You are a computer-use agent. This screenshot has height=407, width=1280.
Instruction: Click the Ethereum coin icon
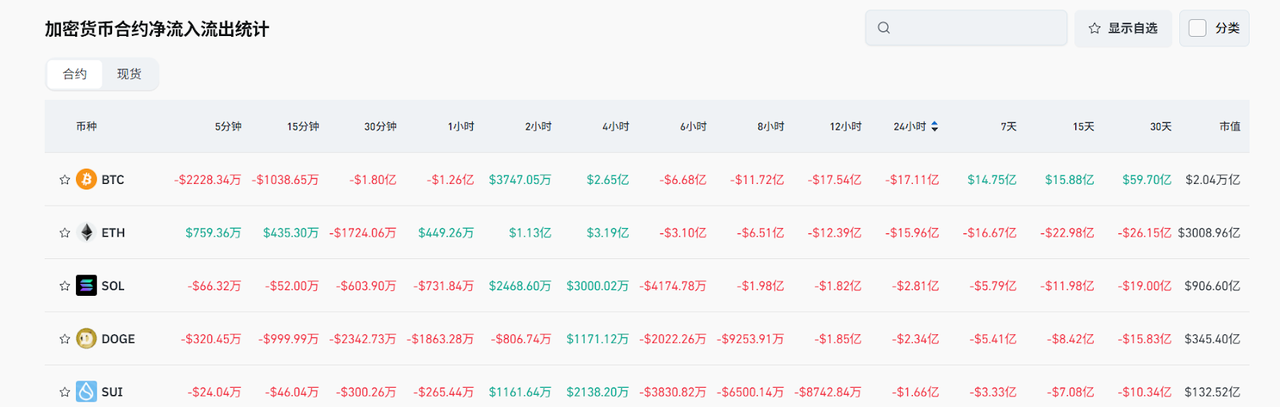(86, 233)
